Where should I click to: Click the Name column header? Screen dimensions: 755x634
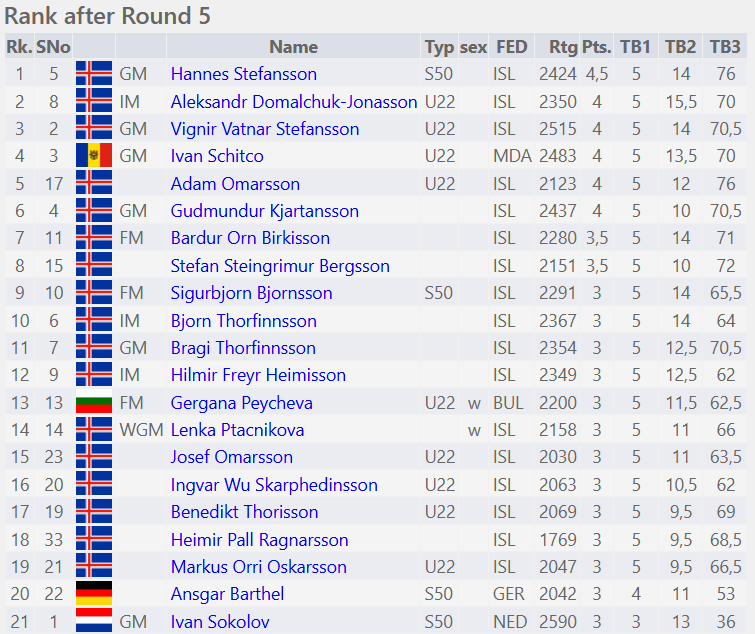click(293, 47)
